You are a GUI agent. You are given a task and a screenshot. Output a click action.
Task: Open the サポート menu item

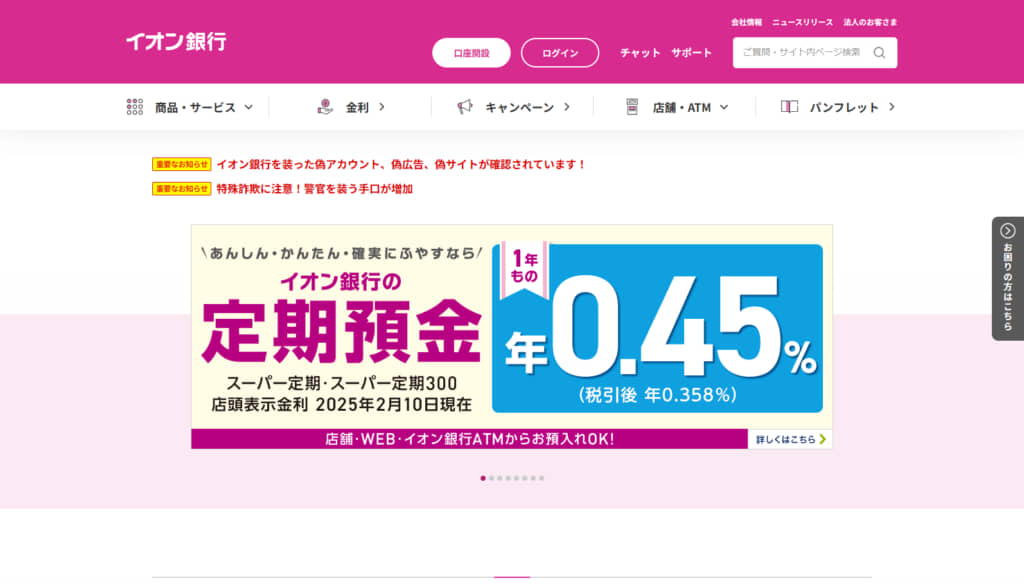[691, 53]
